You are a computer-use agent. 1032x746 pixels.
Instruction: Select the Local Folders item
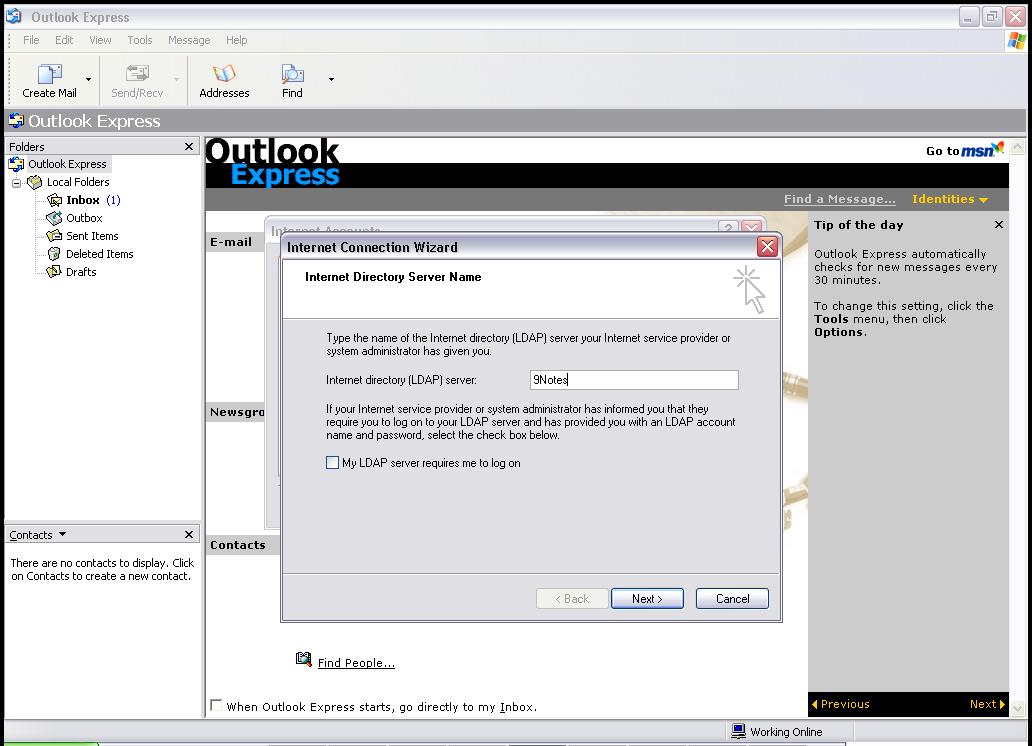click(78, 182)
